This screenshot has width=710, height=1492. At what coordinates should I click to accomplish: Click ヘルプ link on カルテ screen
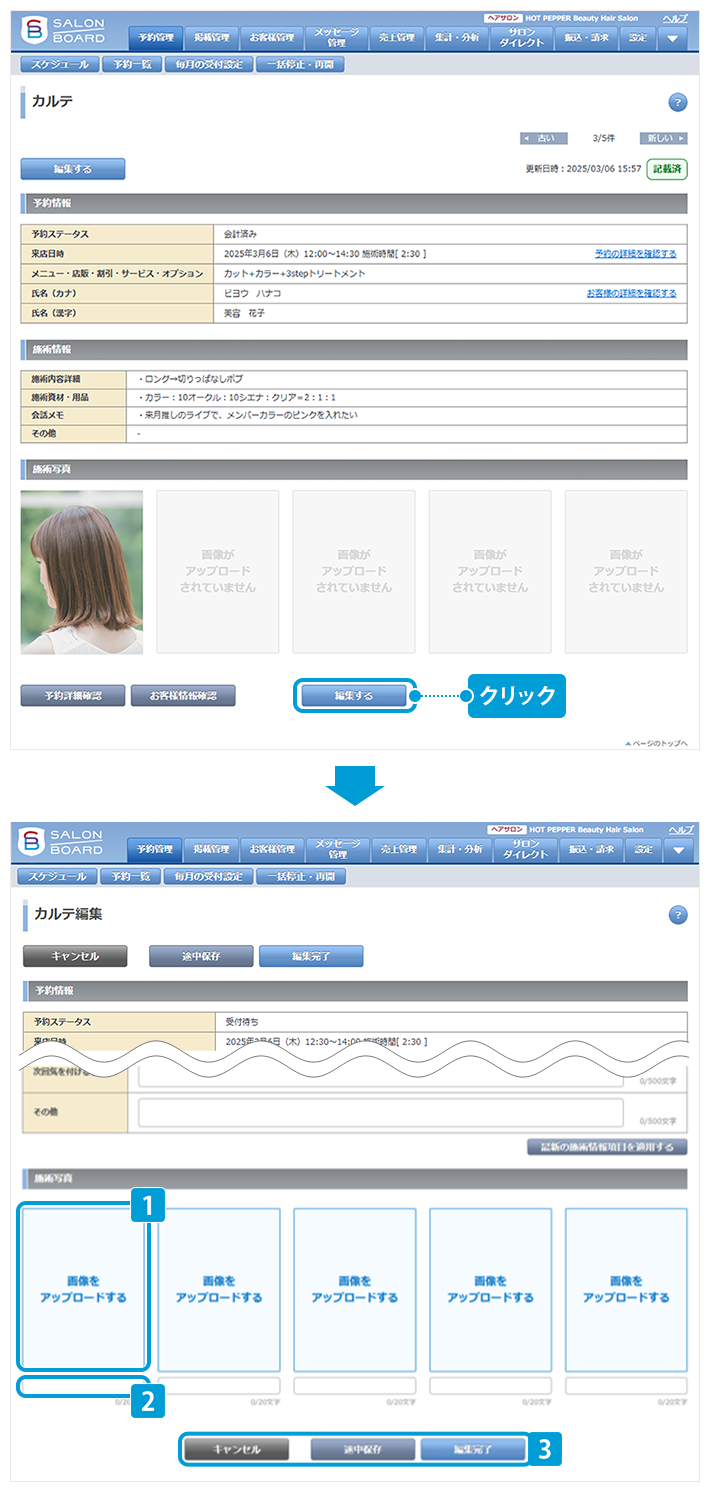pyautogui.click(x=675, y=18)
